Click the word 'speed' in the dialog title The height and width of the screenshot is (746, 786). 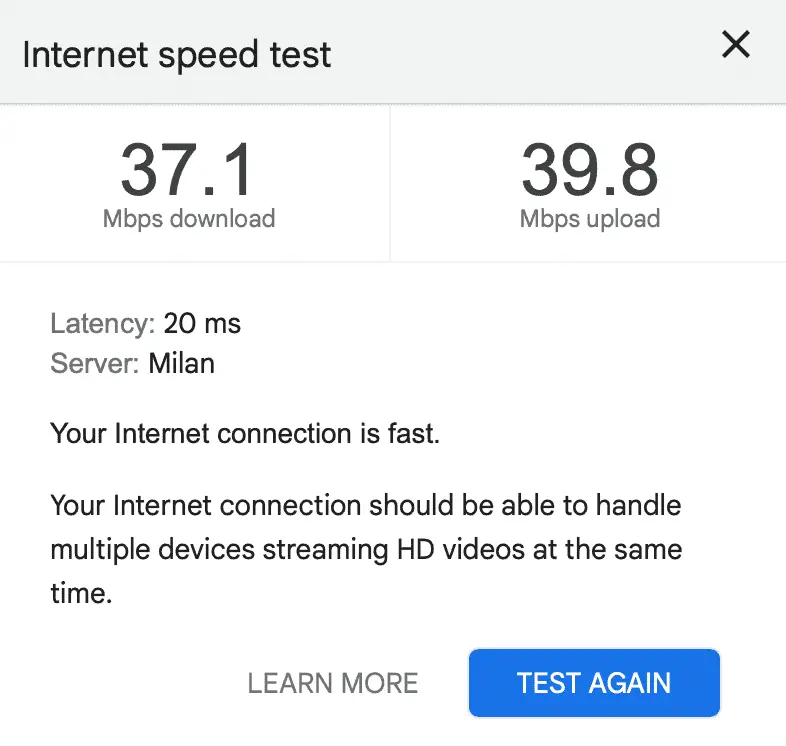[x=209, y=56]
